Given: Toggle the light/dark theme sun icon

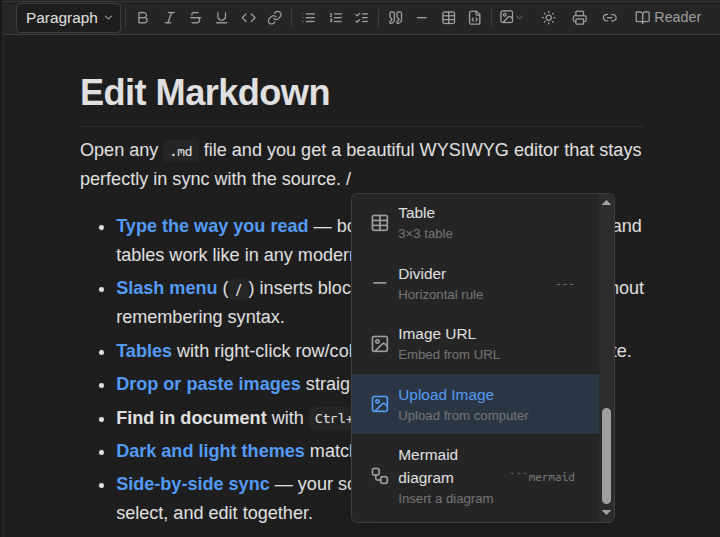Looking at the screenshot, I should [548, 18].
